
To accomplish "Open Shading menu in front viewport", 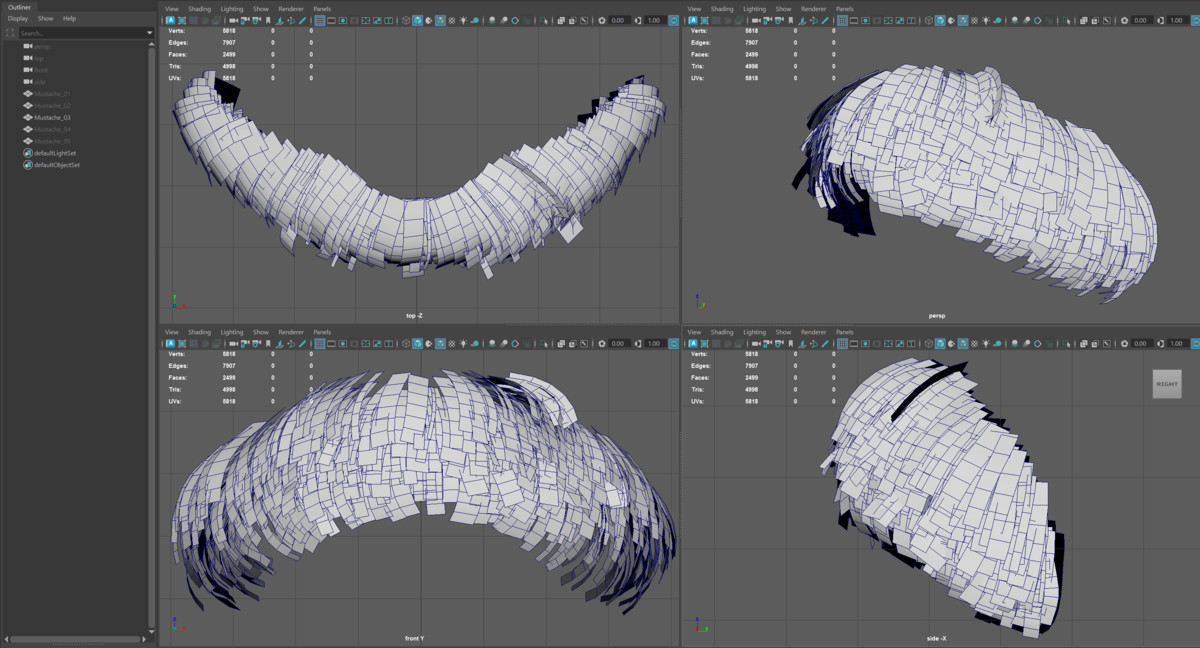I will pos(200,332).
